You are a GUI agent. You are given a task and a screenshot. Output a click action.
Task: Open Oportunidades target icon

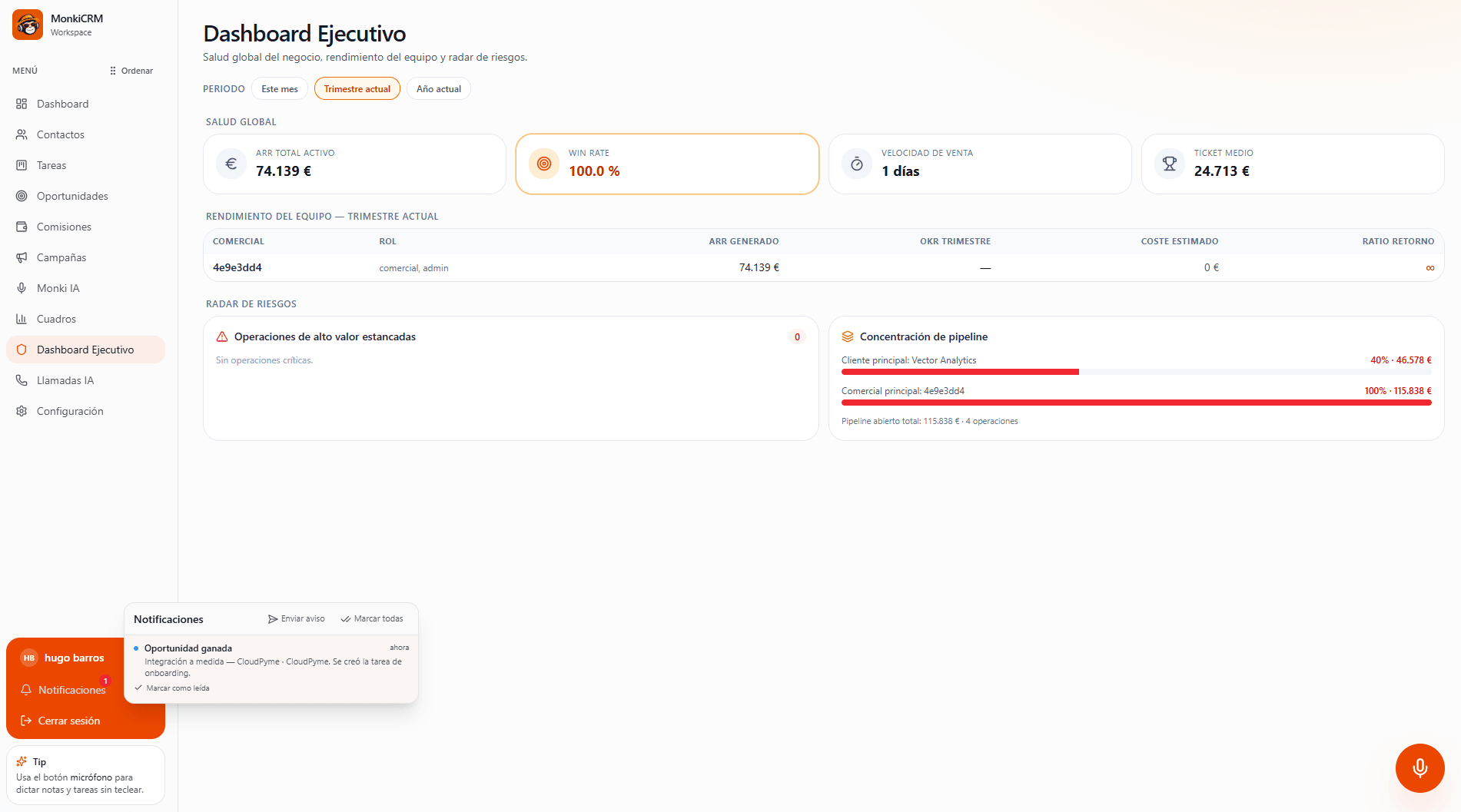[x=22, y=196]
